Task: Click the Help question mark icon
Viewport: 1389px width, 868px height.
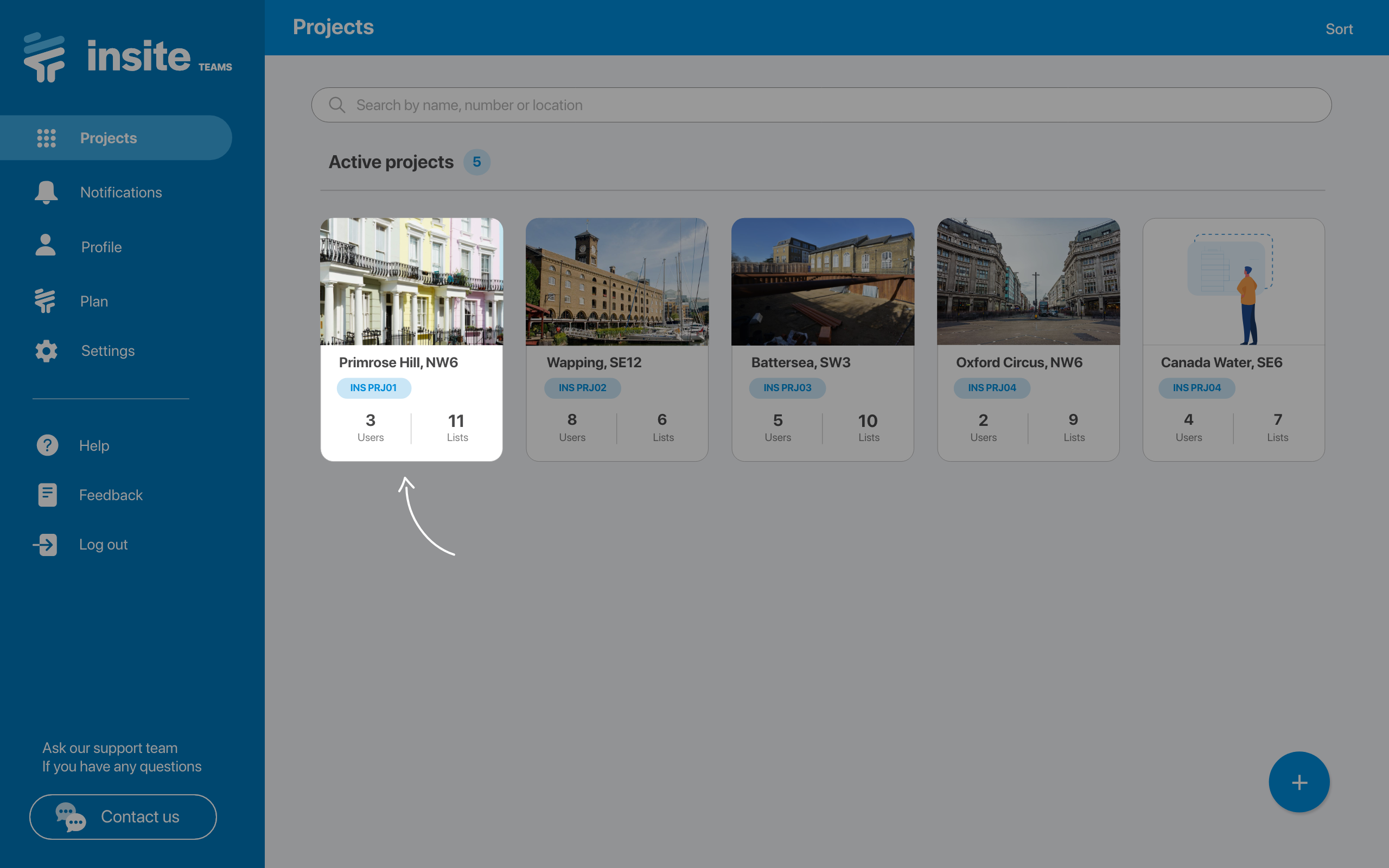Action: point(47,445)
